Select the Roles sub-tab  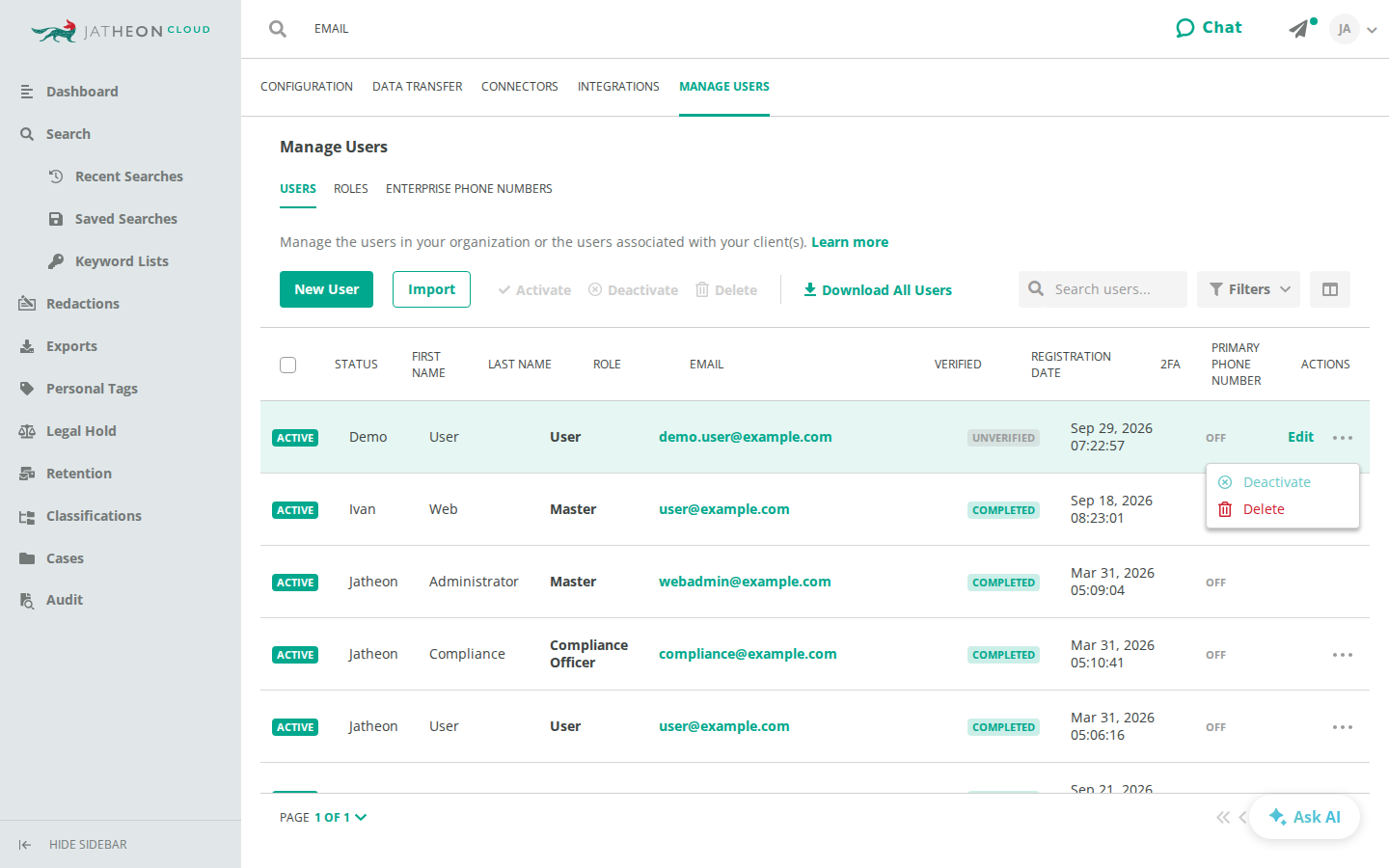pos(351,189)
